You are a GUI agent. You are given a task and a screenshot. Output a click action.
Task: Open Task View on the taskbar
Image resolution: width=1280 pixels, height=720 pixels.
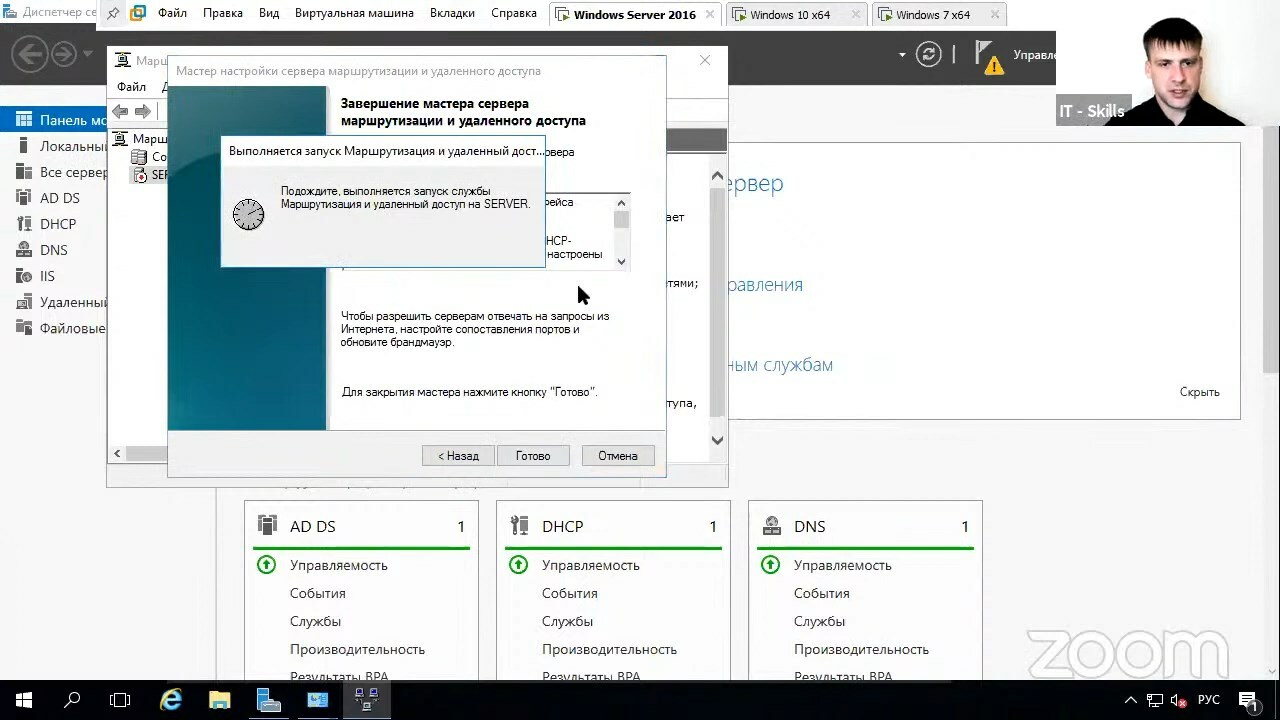click(120, 700)
